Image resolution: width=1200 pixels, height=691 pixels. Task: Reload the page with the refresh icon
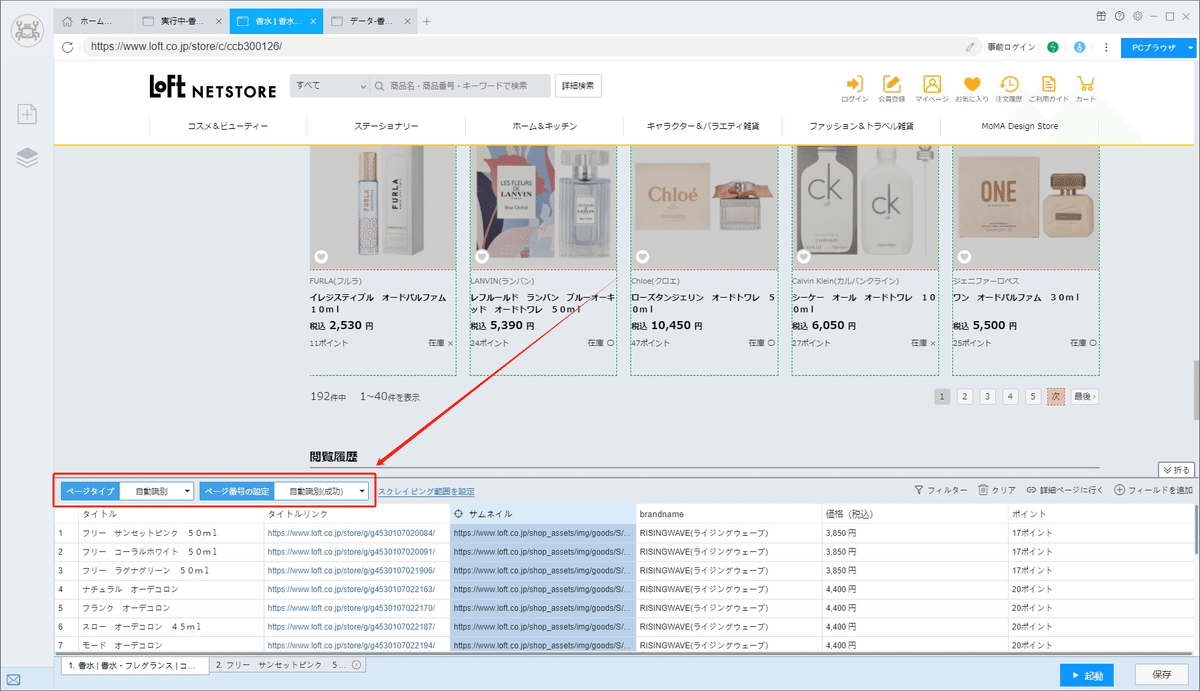coord(68,46)
